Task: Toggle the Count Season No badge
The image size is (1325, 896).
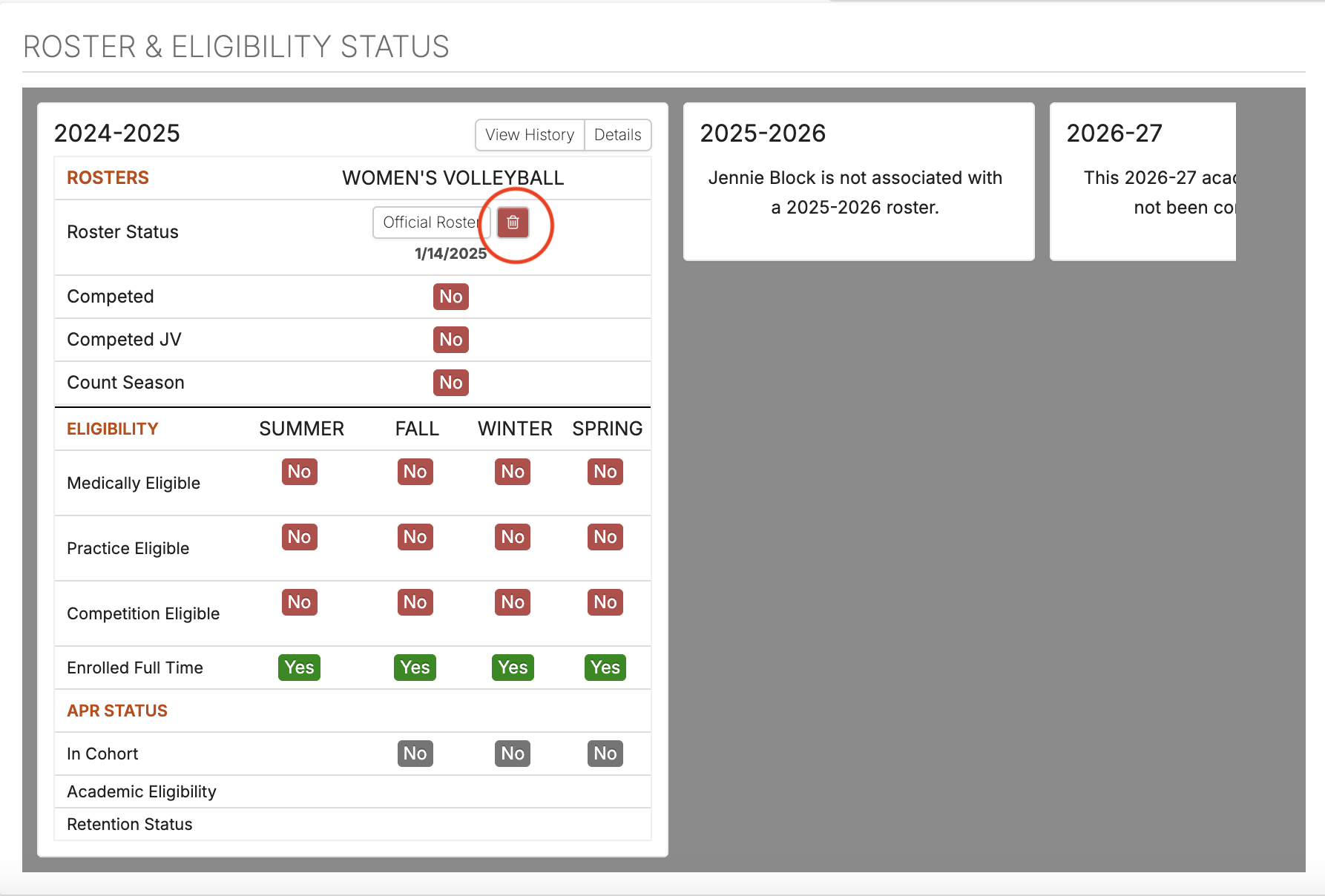Action: coord(450,383)
